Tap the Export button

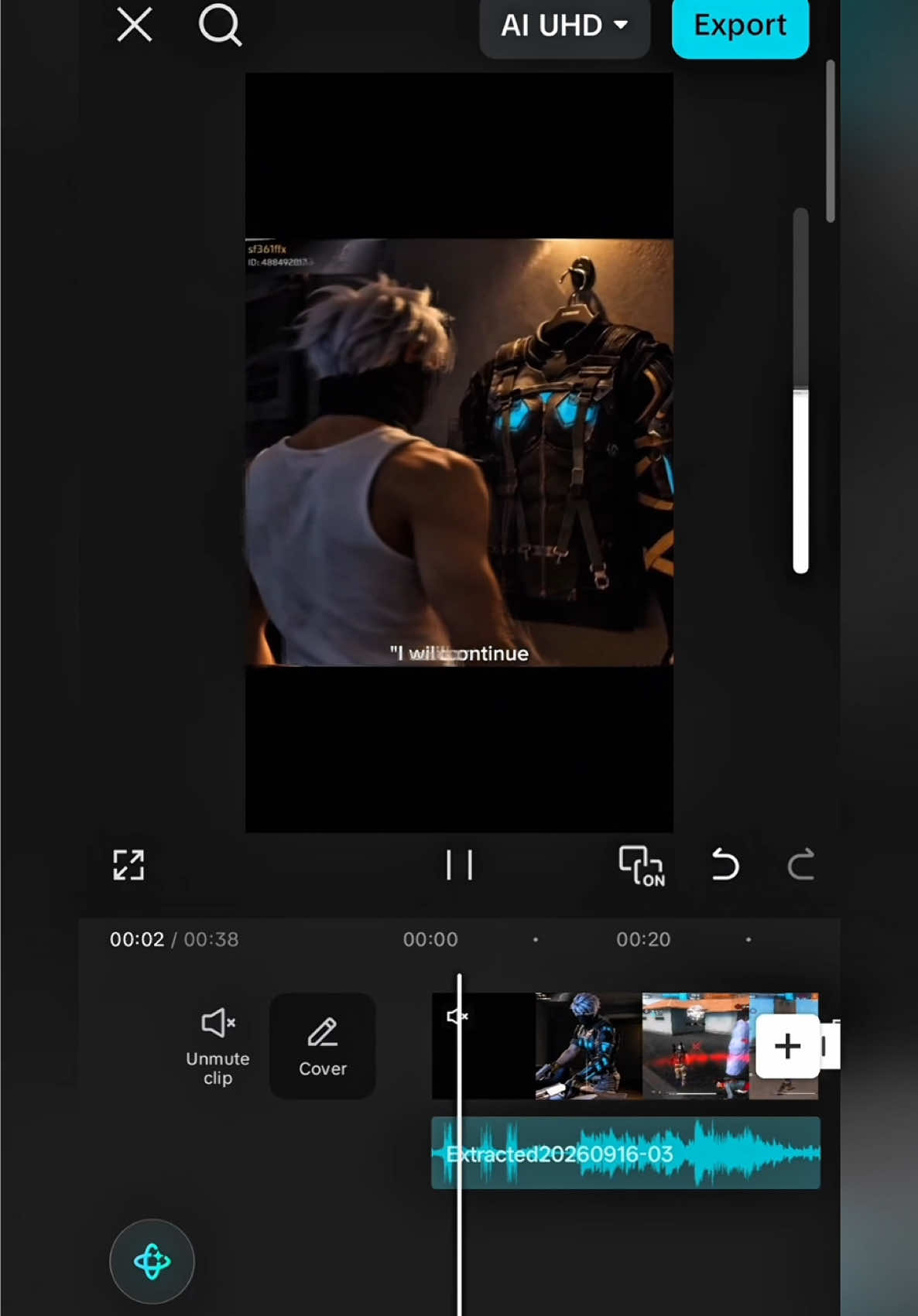pos(740,26)
